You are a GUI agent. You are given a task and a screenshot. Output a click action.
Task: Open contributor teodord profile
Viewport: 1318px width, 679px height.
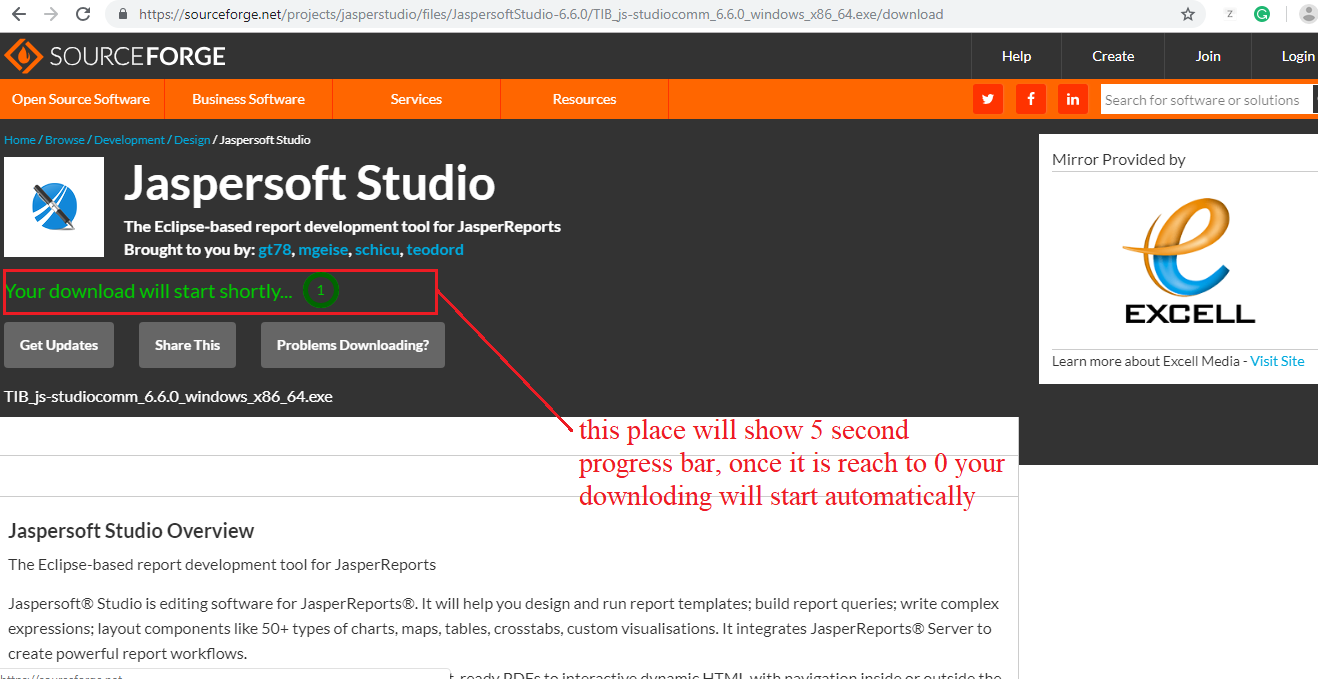pos(435,249)
